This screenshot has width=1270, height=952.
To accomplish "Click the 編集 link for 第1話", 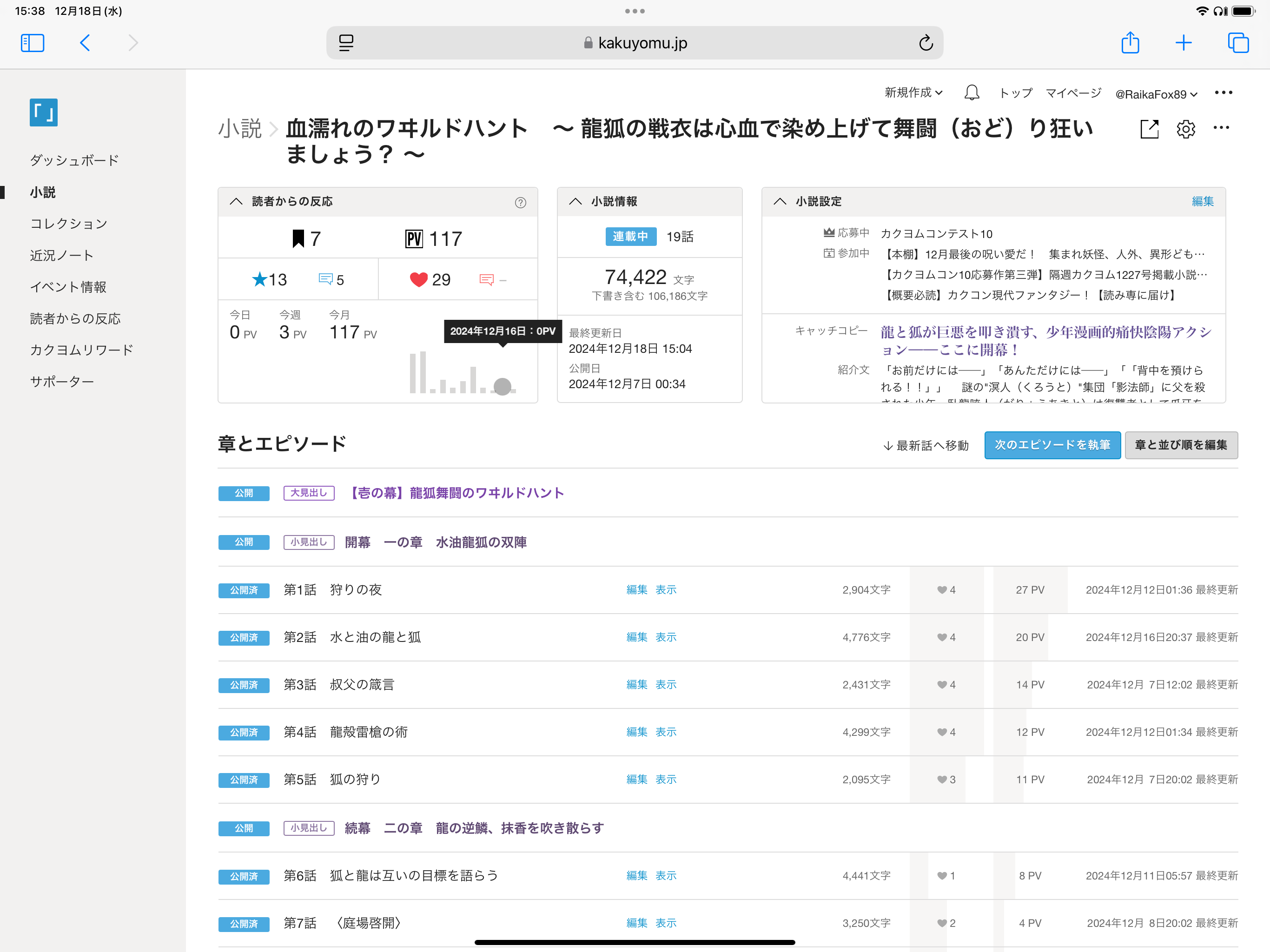I will [636, 590].
